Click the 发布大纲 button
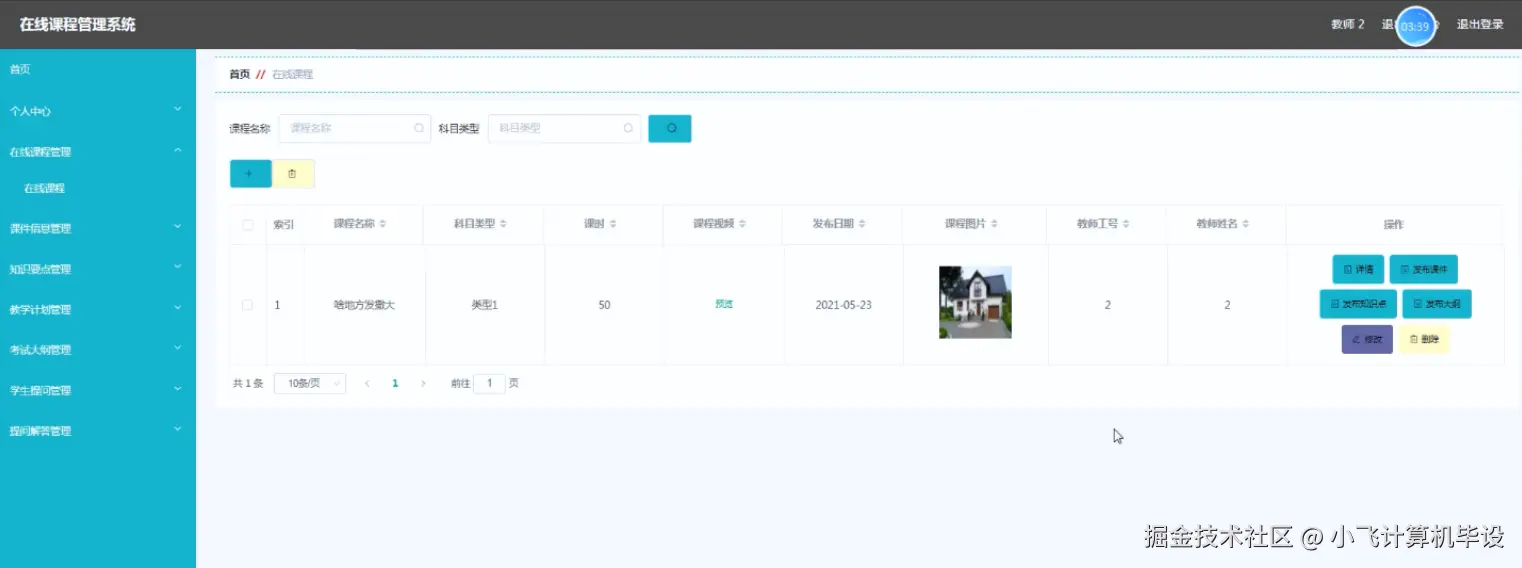Viewport: 1522px width, 568px height. 1437,304
